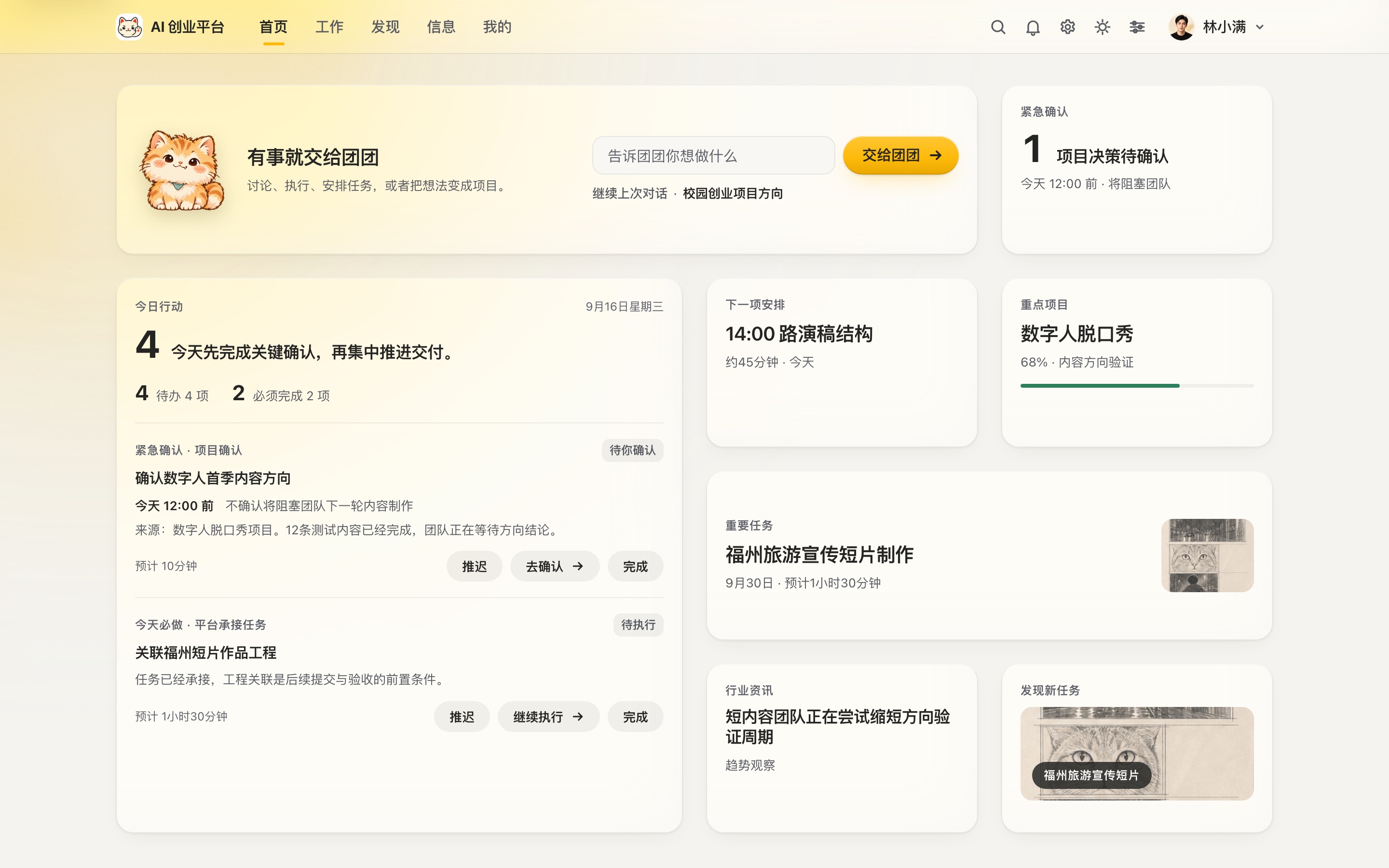Open the sliders preferences icon

tap(1137, 27)
